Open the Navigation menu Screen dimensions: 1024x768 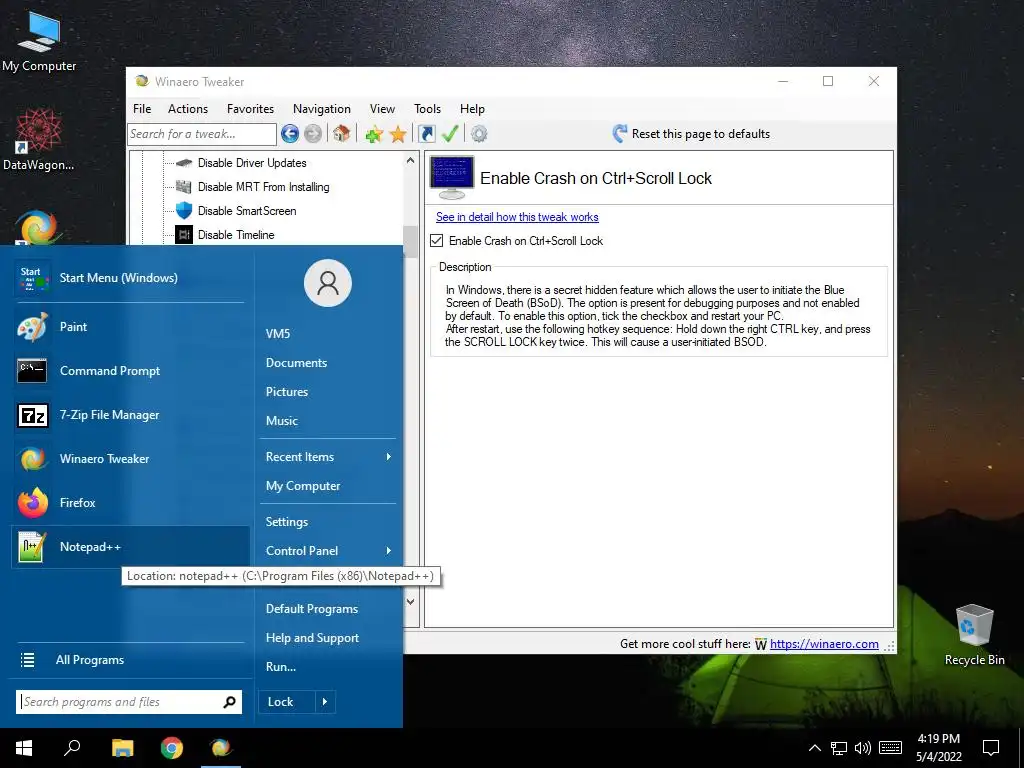click(321, 109)
